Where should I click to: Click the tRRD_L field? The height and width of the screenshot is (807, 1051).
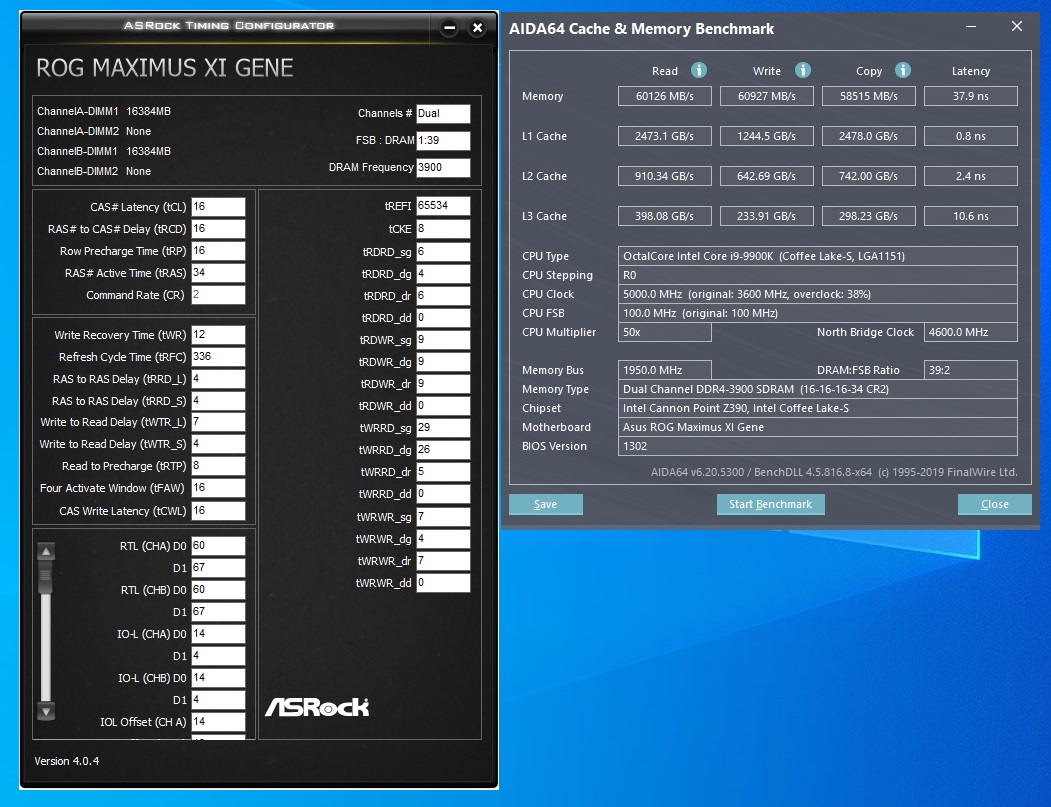coord(218,379)
